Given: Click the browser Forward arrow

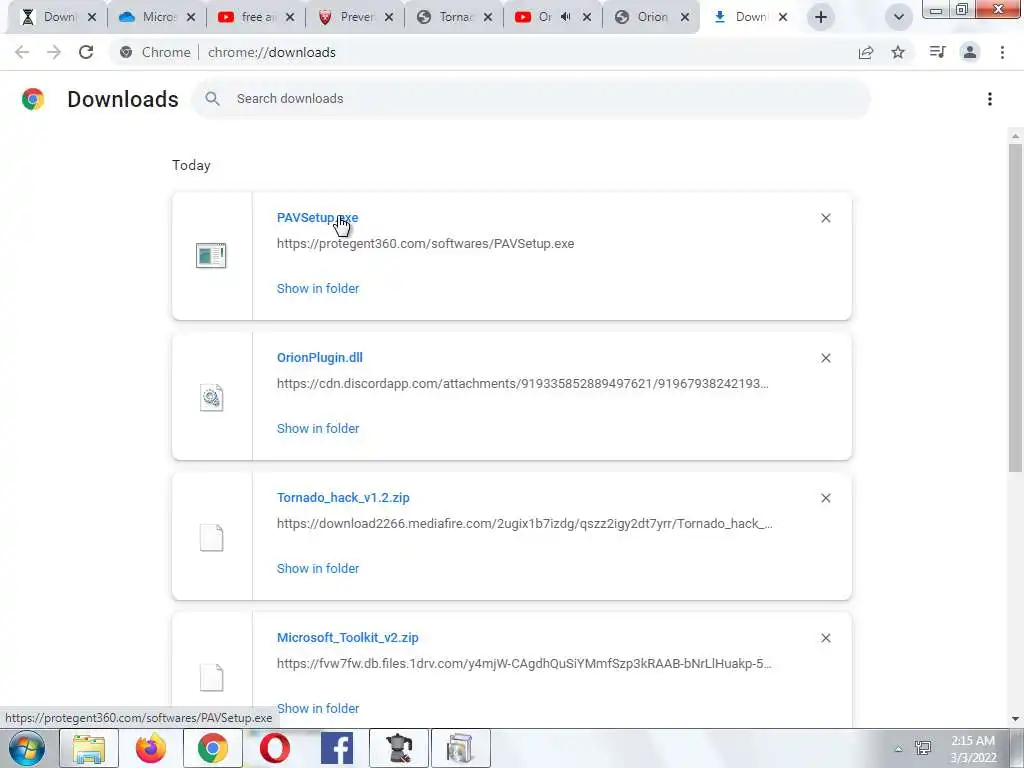Looking at the screenshot, I should [x=54, y=52].
